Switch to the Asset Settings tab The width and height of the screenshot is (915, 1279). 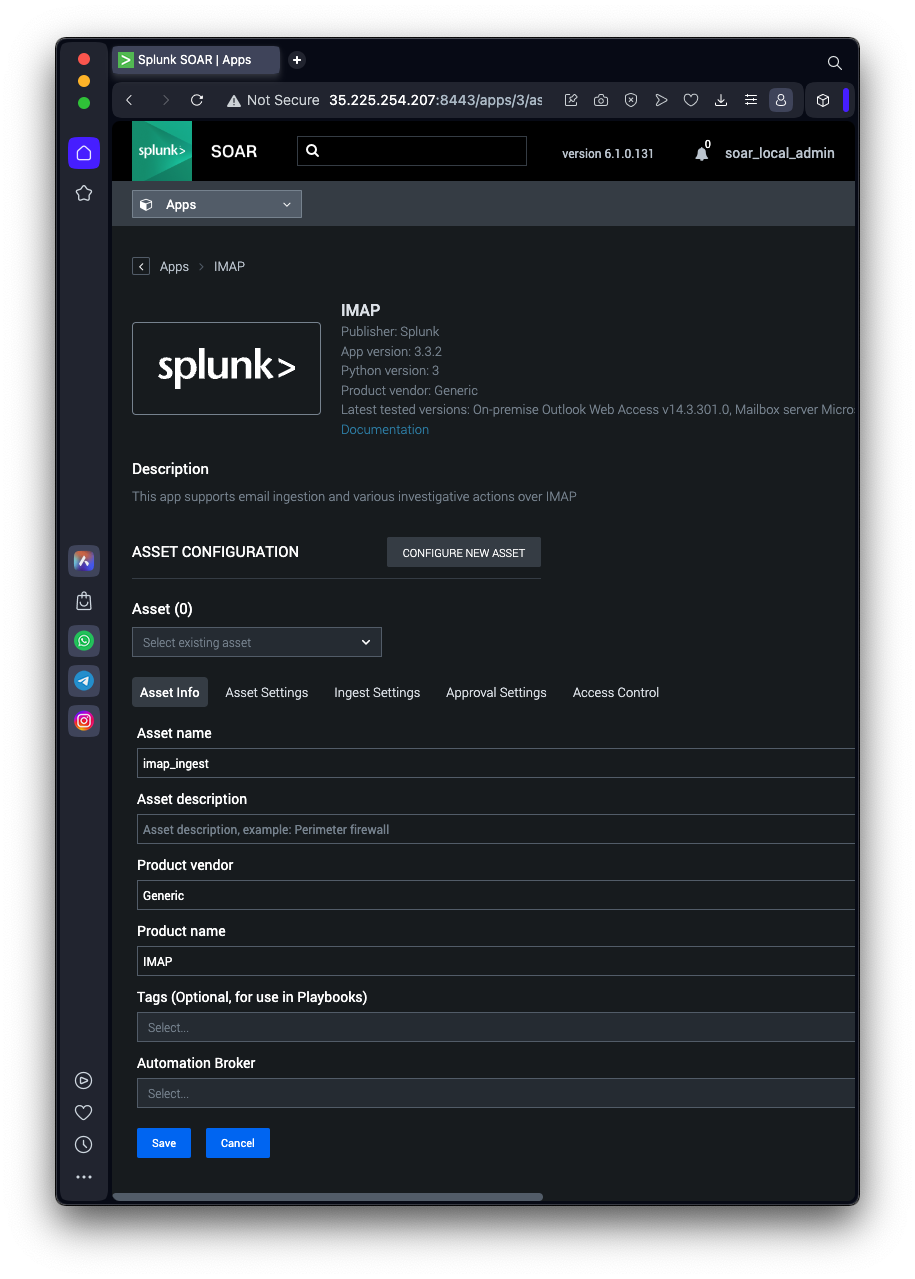pos(267,692)
